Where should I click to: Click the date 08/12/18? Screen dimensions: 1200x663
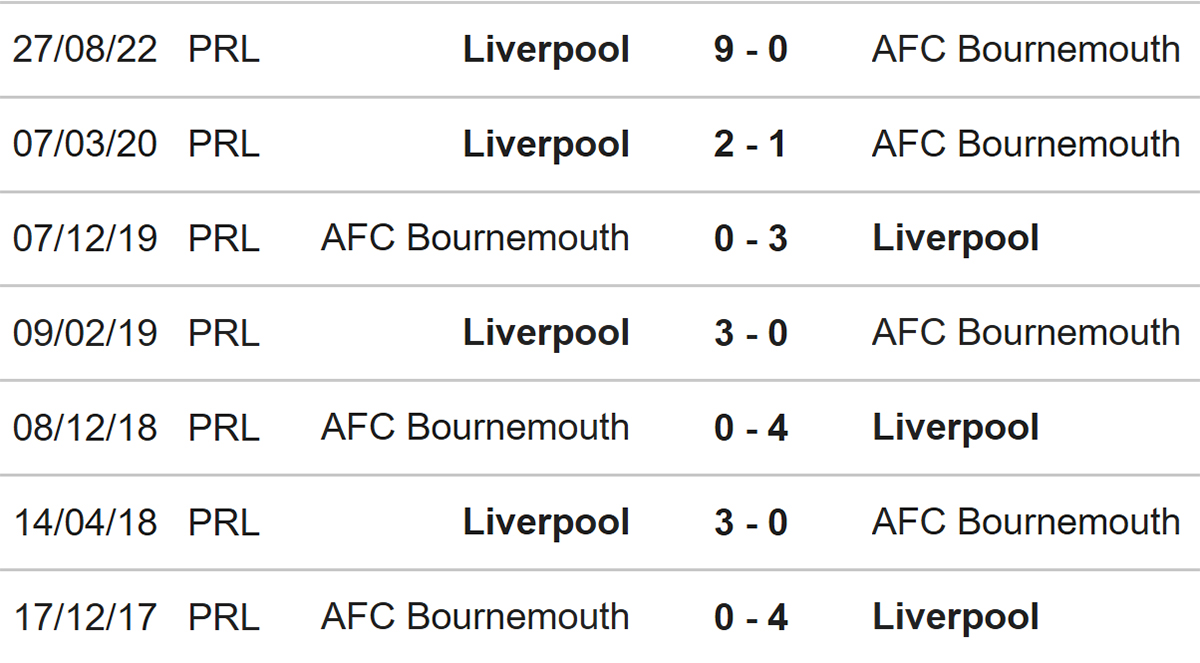pyautogui.click(x=85, y=428)
